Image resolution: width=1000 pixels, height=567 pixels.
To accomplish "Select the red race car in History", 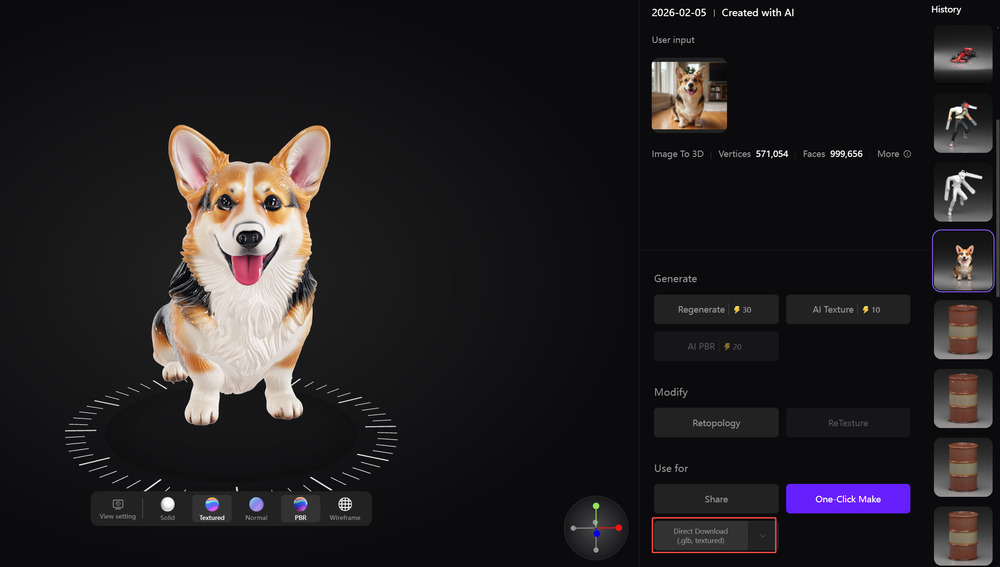I will click(963, 54).
